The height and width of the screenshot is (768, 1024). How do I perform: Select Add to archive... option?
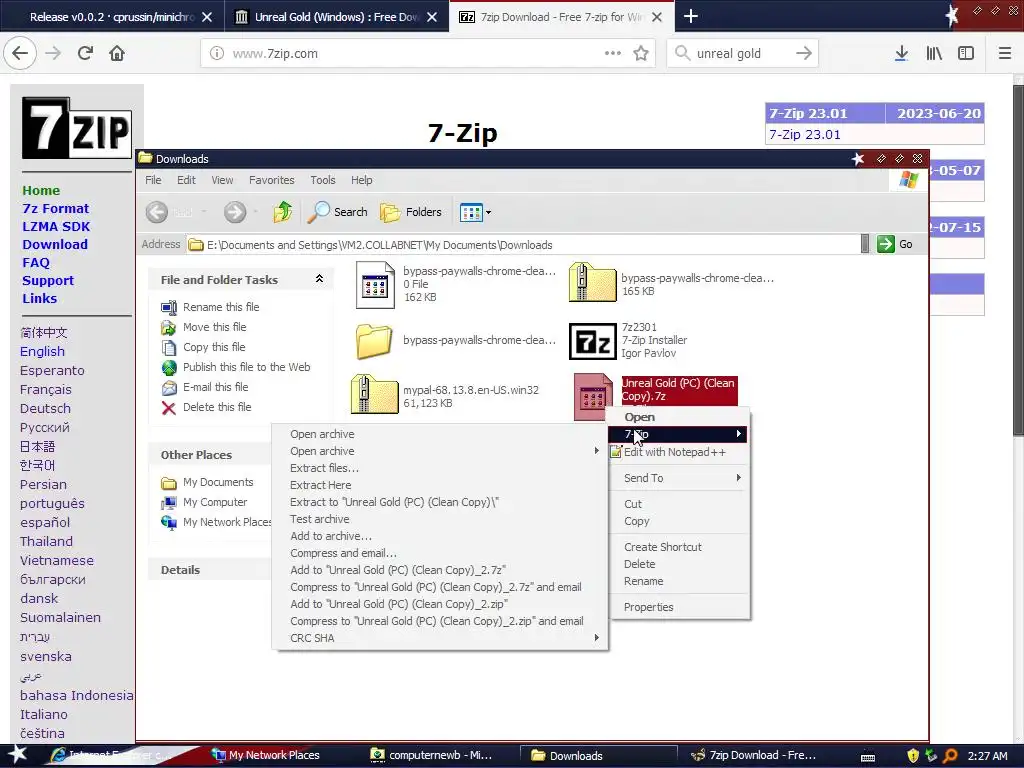[x=440, y=536]
